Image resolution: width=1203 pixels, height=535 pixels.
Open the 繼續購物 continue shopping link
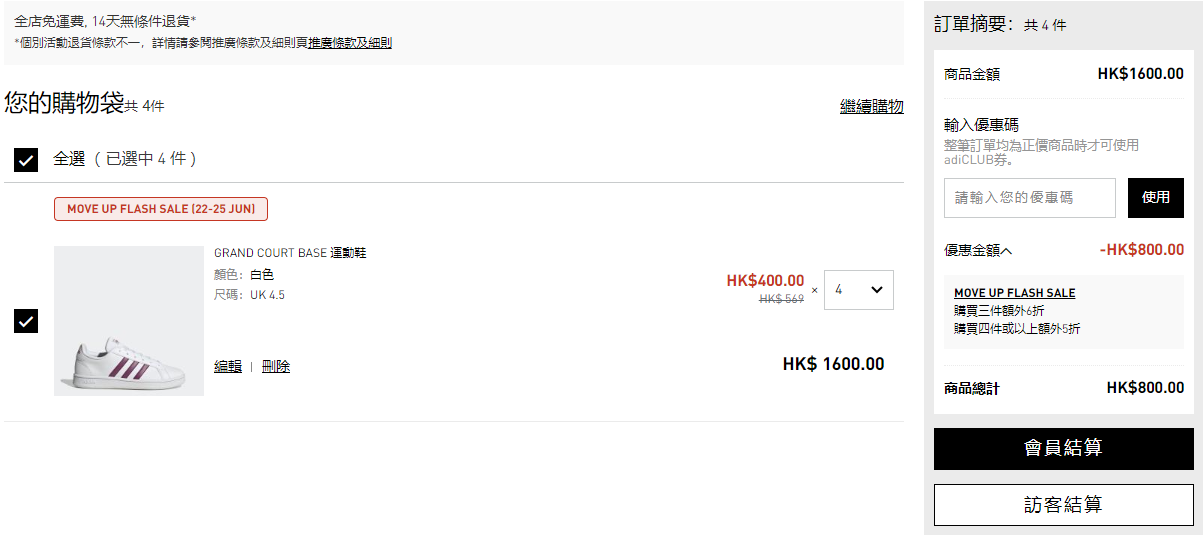872,107
